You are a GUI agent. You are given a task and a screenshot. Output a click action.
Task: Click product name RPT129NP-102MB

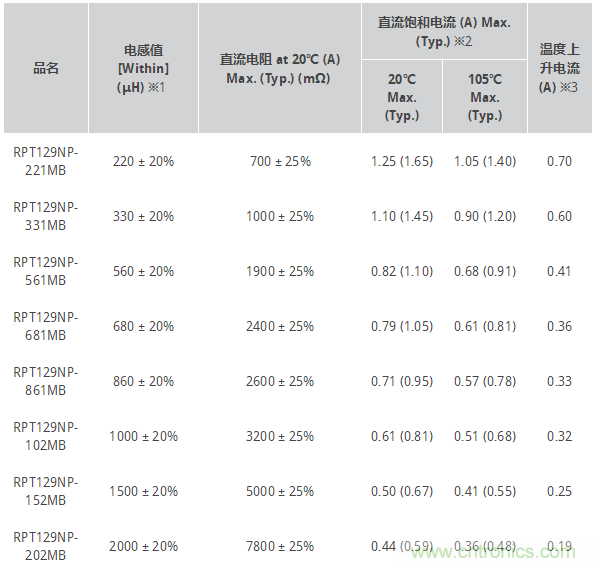pyautogui.click(x=46, y=436)
